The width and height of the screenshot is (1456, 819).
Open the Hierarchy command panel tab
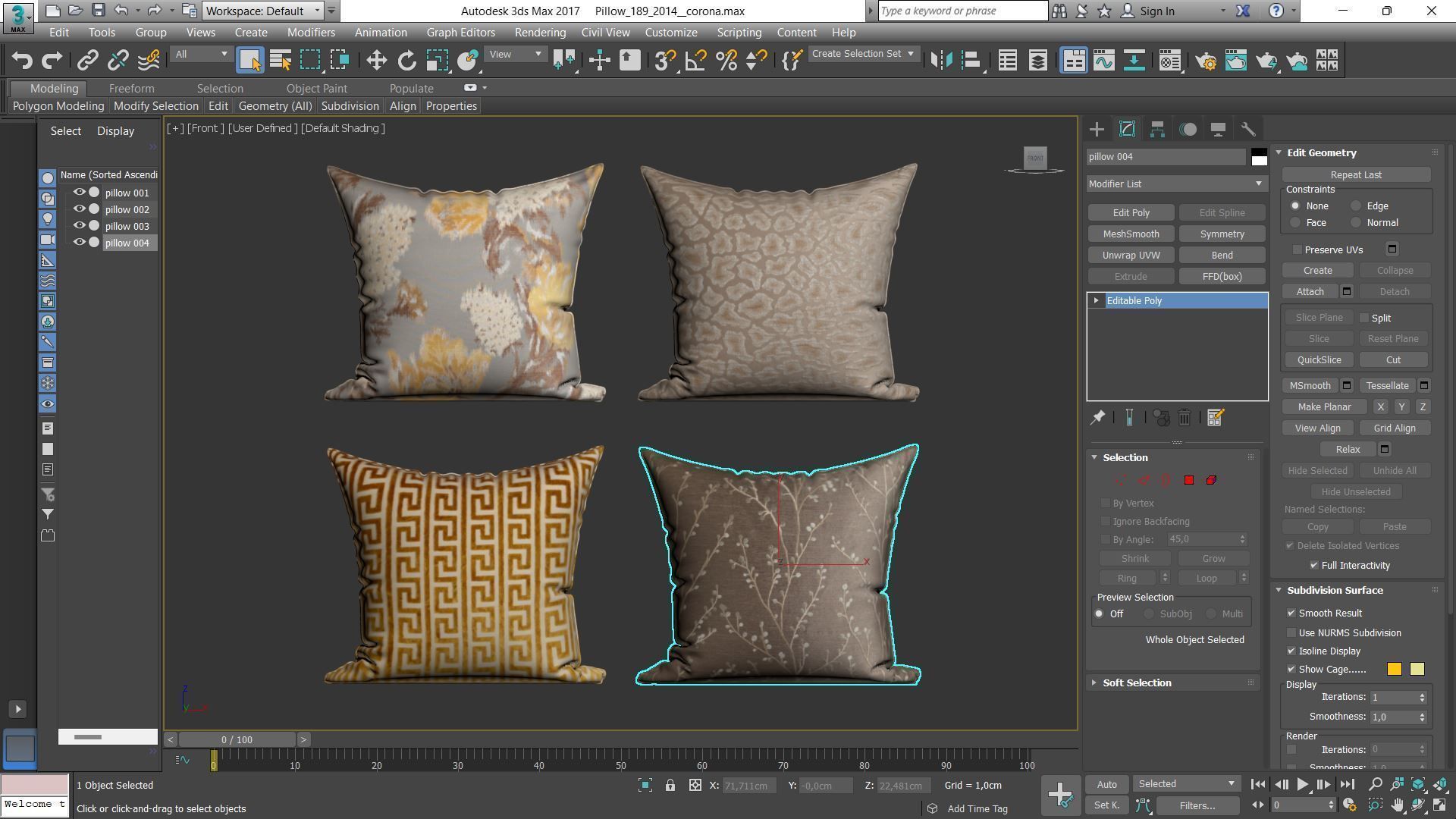(x=1157, y=129)
